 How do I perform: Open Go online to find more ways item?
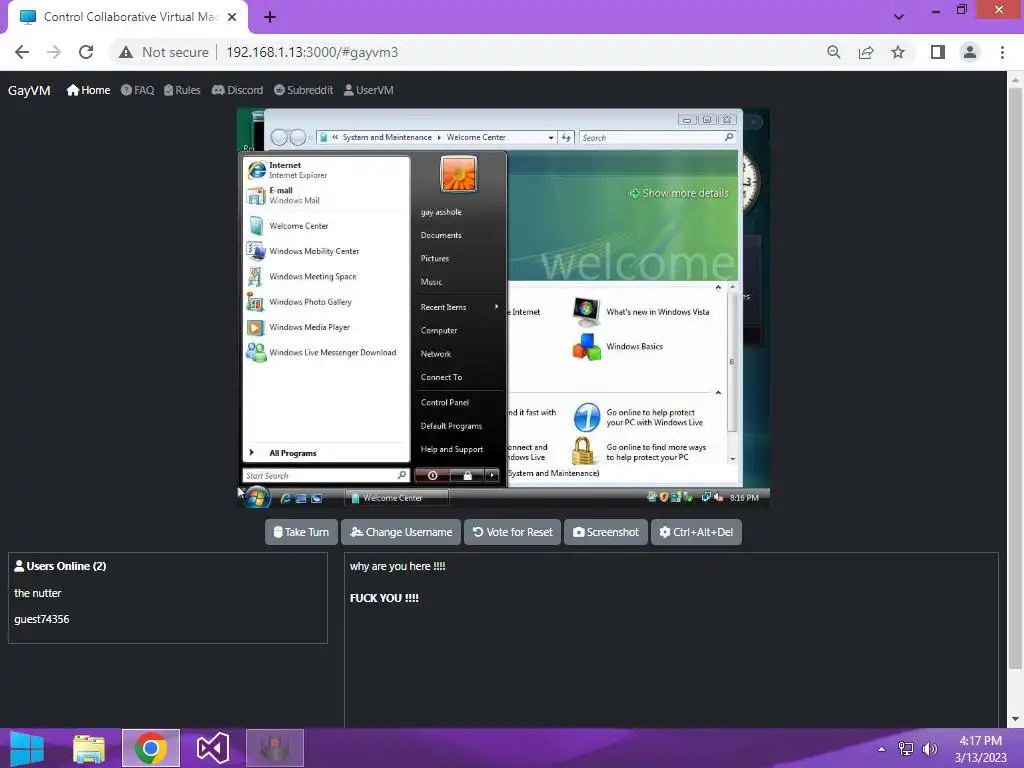click(x=640, y=452)
